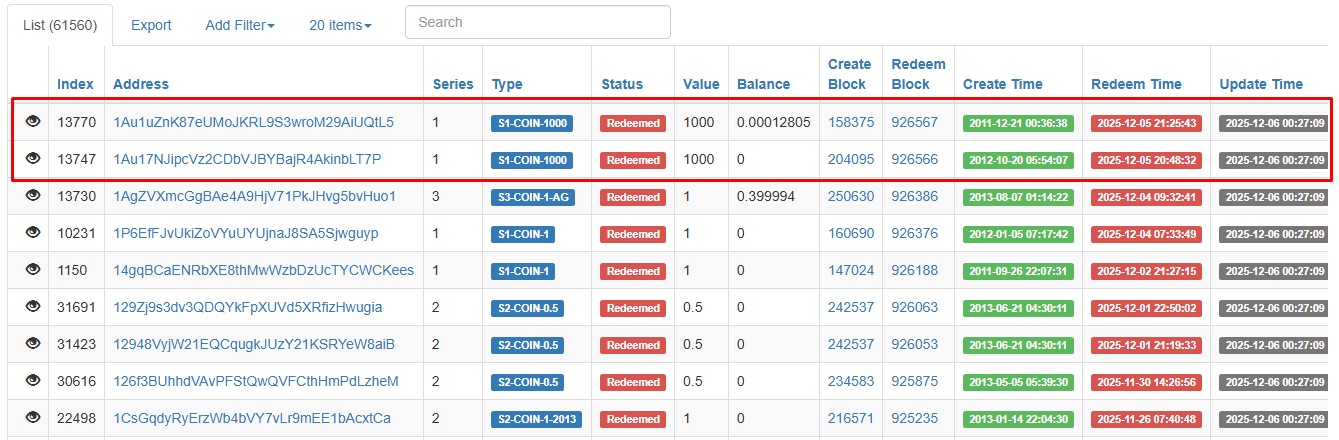The image size is (1339, 440).
Task: Switch to the List (61560) tab
Action: 60,25
